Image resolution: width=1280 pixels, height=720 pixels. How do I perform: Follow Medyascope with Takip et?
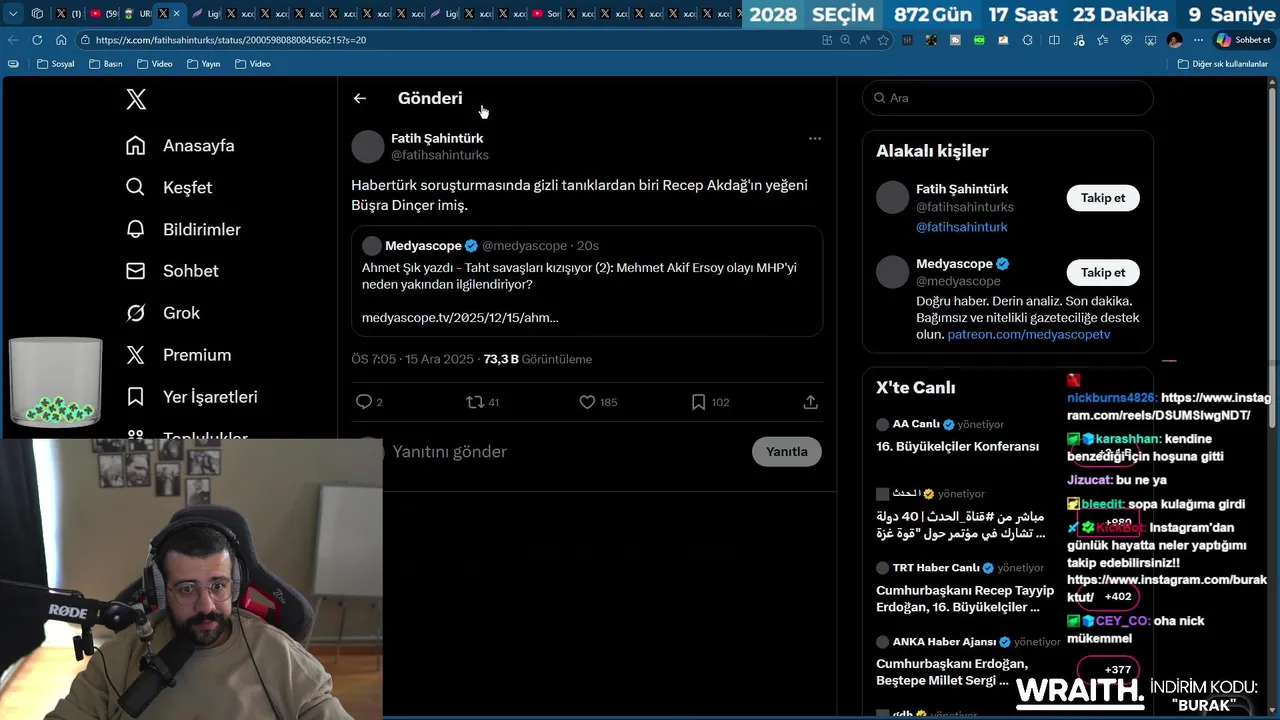pos(1103,272)
